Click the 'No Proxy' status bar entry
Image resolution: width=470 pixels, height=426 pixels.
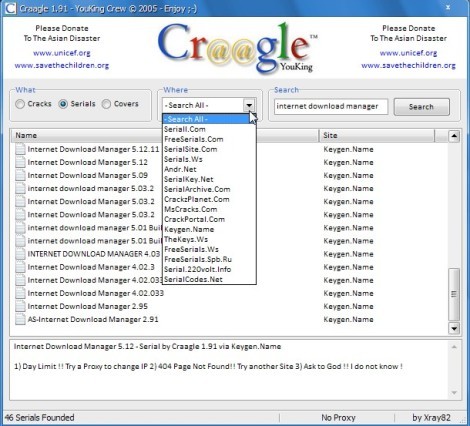pyautogui.click(x=338, y=418)
